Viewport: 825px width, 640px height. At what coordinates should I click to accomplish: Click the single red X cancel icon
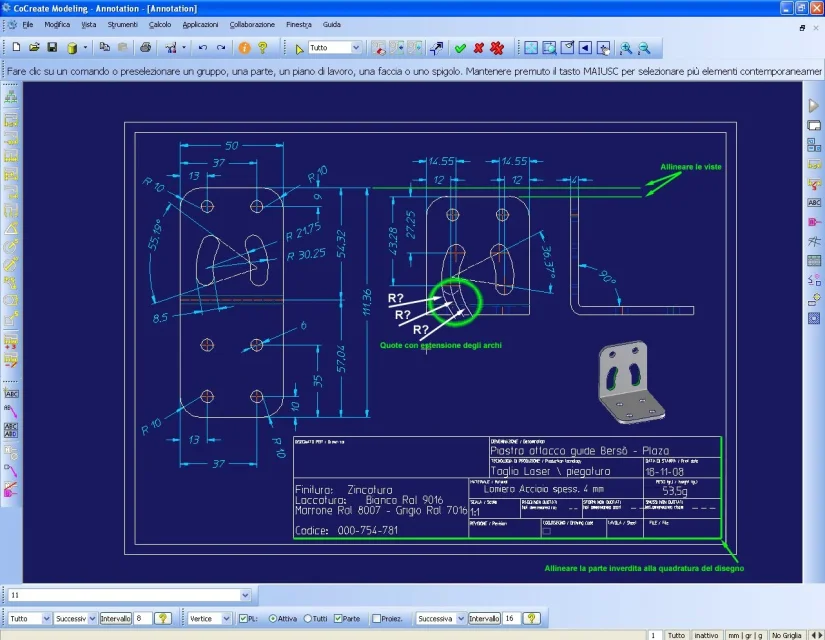coord(478,48)
